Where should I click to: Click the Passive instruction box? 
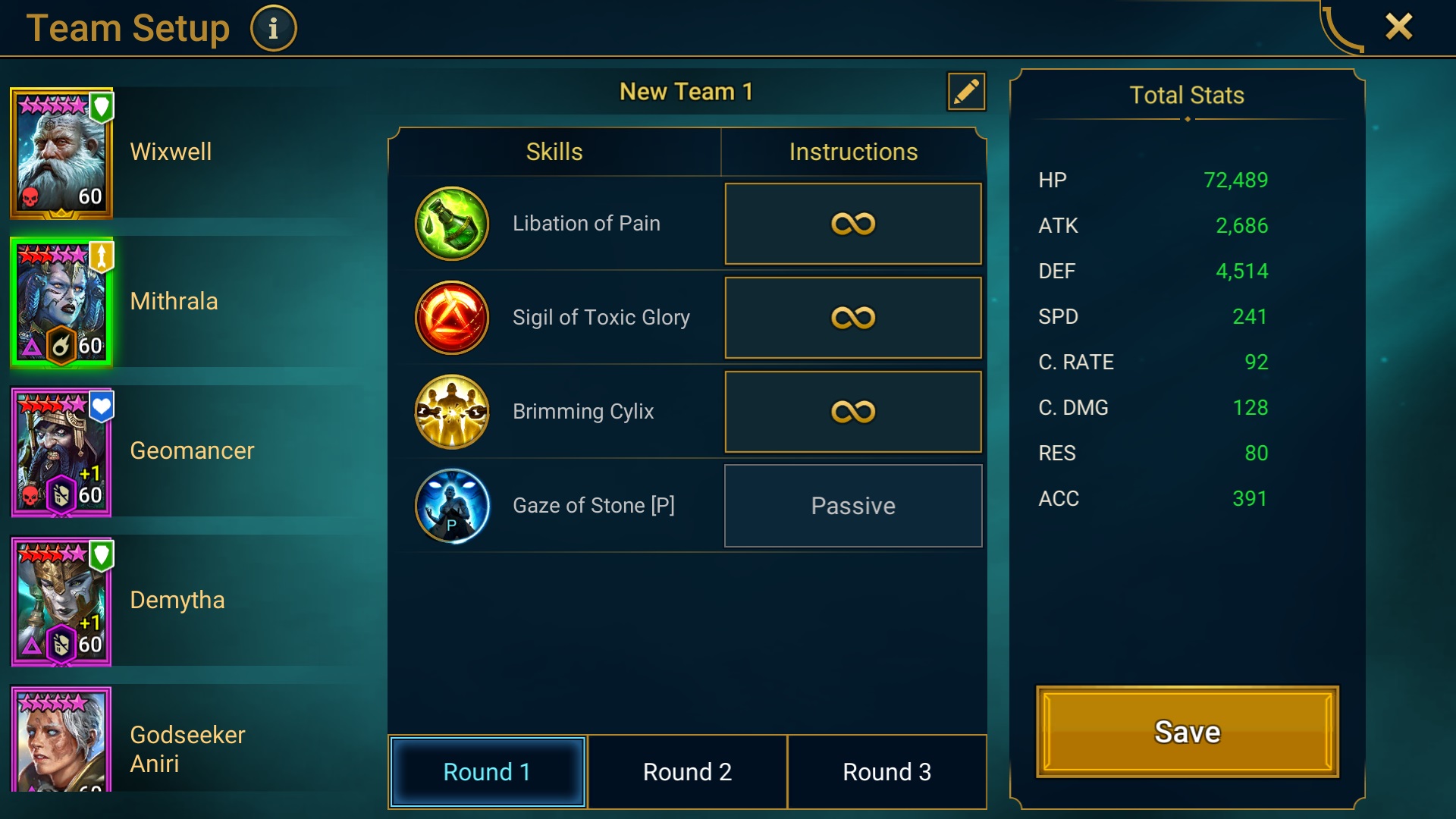853,506
